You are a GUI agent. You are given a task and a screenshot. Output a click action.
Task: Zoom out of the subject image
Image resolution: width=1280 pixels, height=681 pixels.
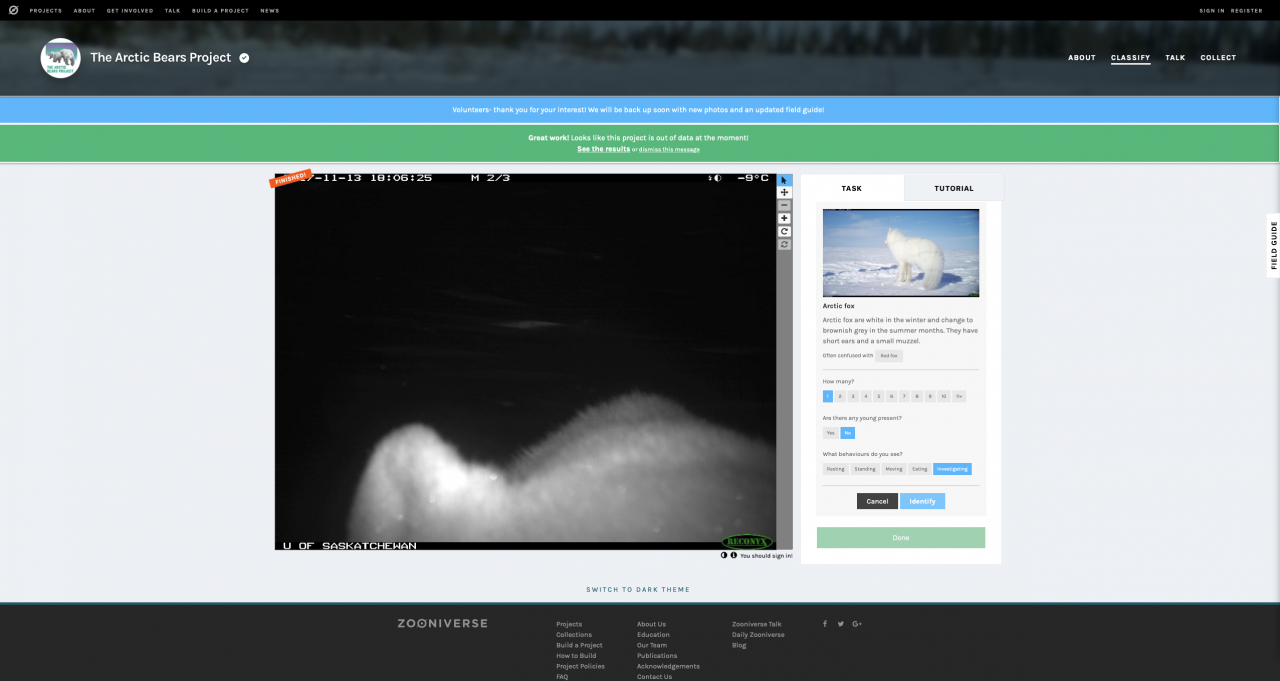[x=785, y=205]
